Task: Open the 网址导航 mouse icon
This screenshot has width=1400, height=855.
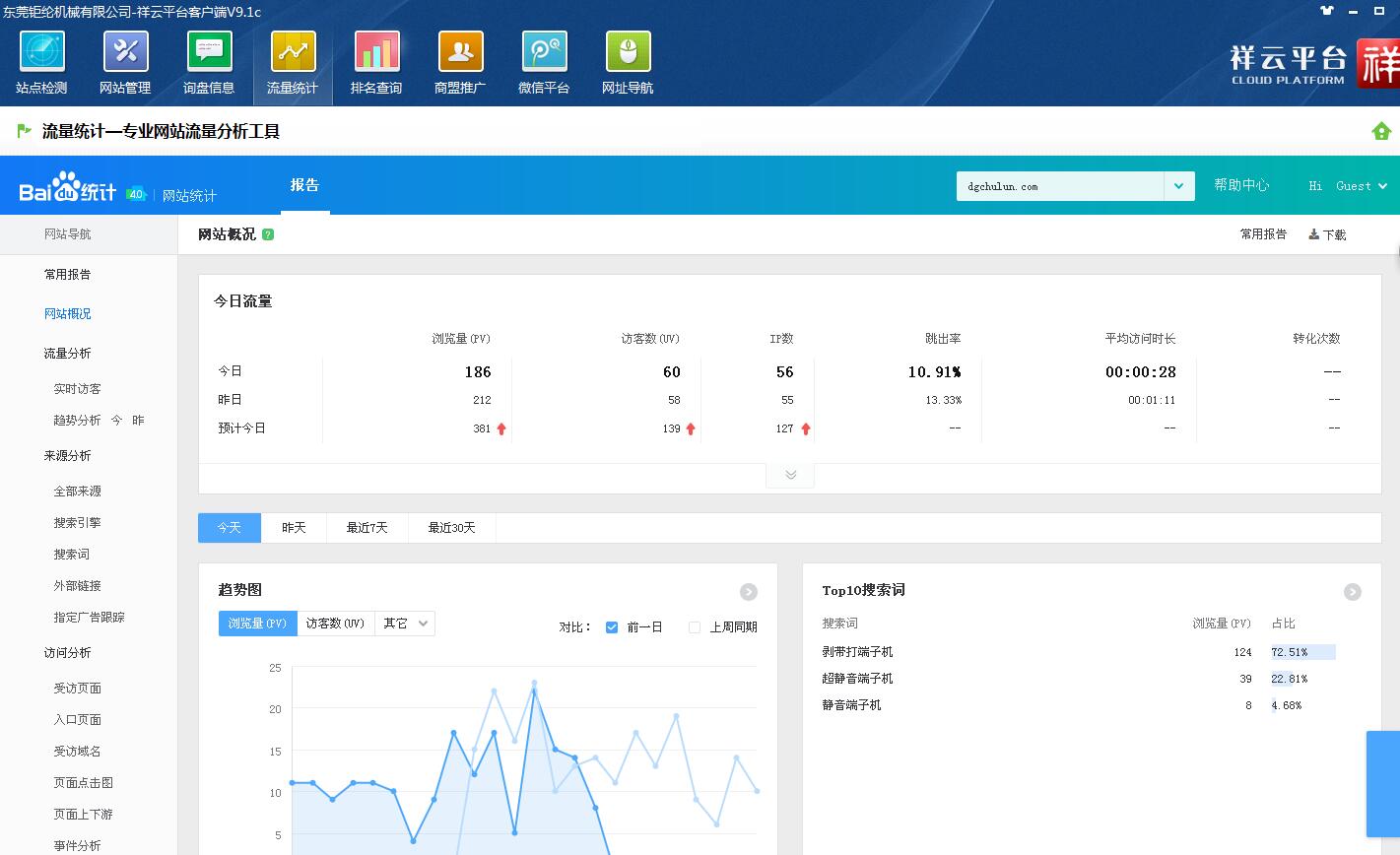Action: coord(628,51)
